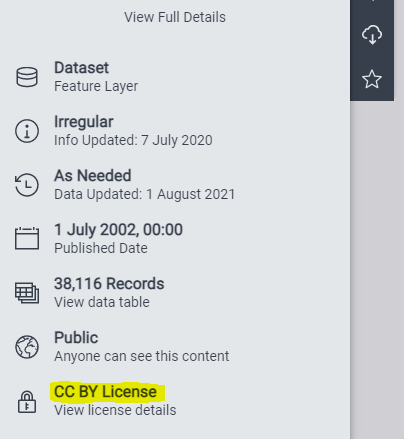The image size is (404, 439).
Task: Click the globe Public icon
Action: point(27,347)
